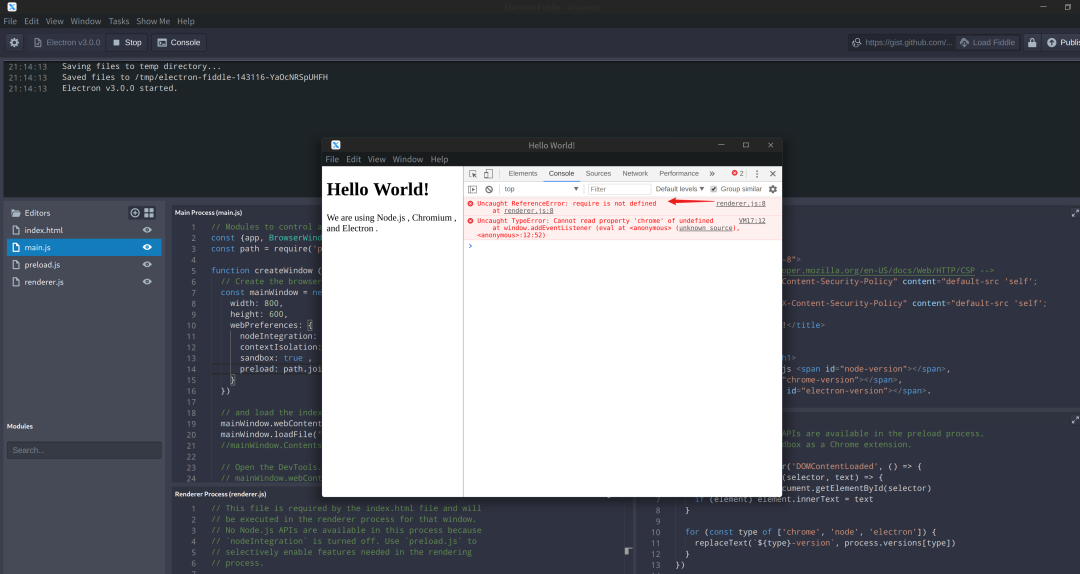
Task: Click the lock icon beside Publish
Action: coord(1032,42)
